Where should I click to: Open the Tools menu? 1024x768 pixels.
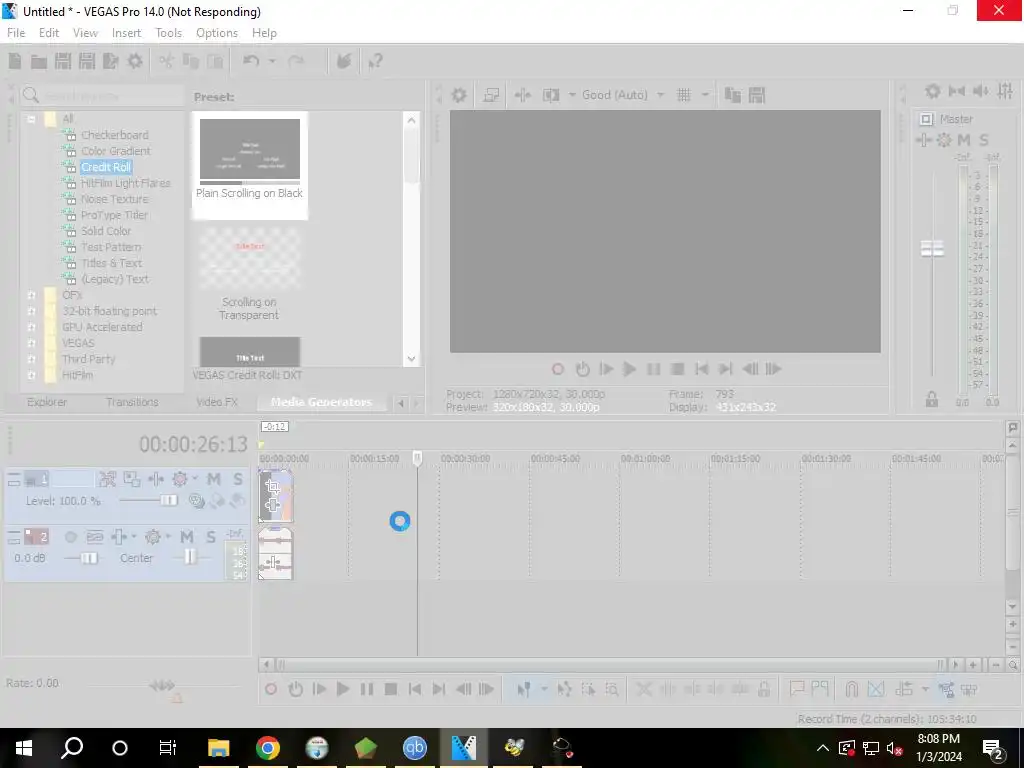pos(168,33)
